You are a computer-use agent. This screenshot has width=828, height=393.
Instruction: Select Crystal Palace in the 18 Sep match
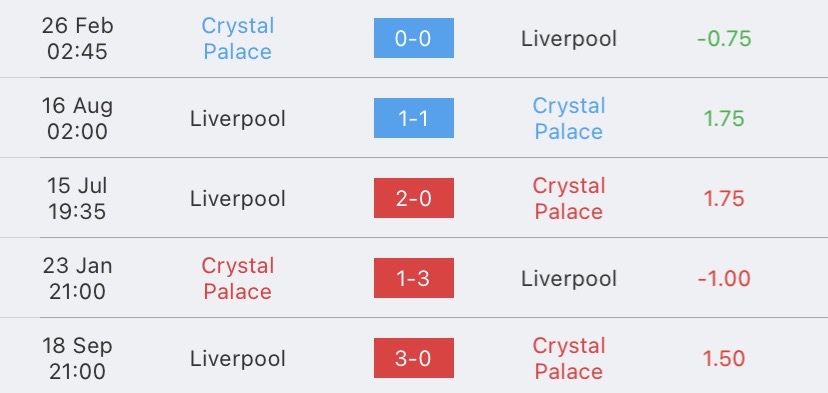click(x=569, y=359)
